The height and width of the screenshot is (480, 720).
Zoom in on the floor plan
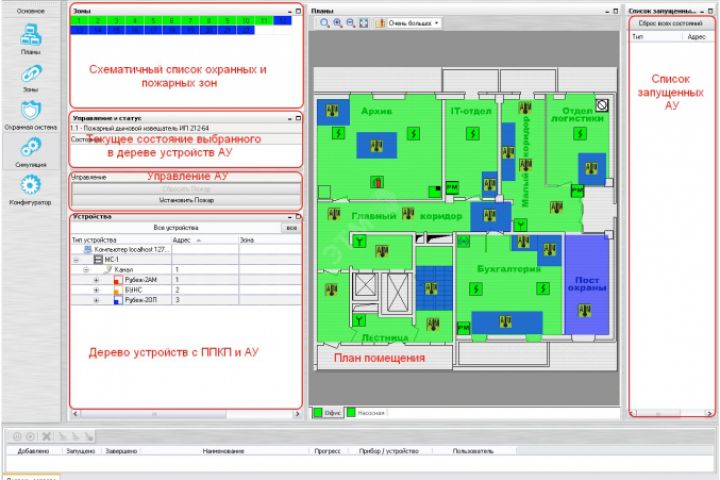click(x=338, y=23)
